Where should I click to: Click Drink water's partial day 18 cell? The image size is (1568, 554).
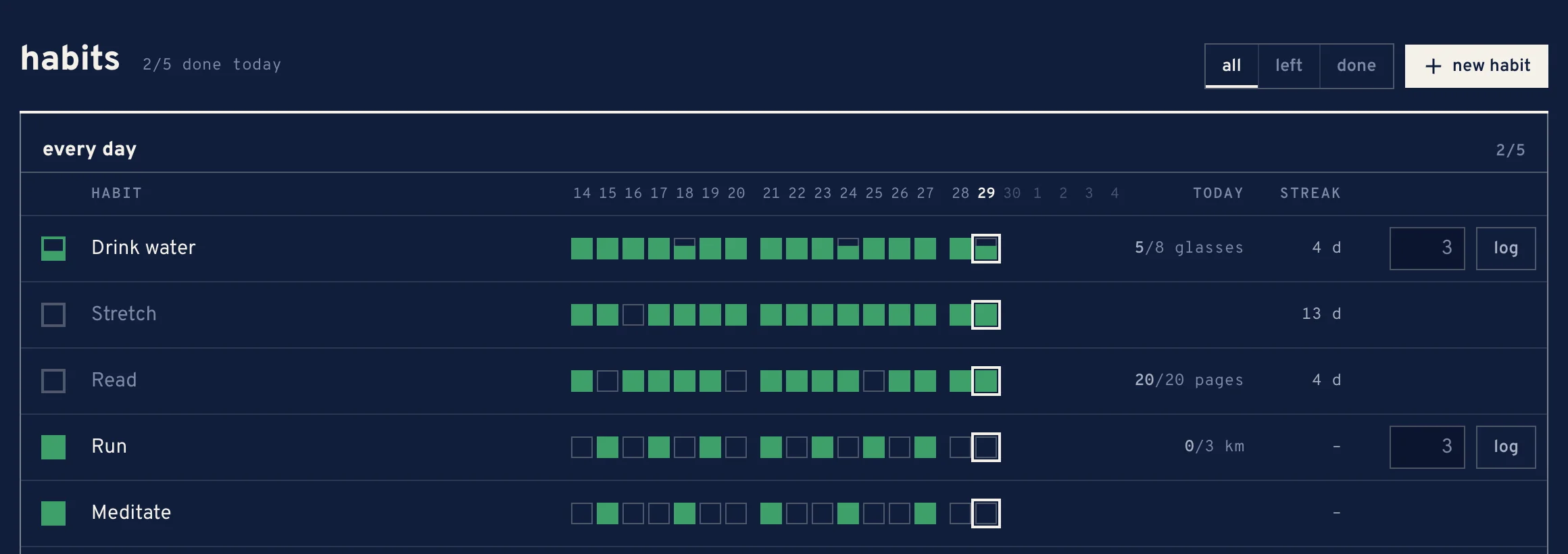(x=685, y=249)
